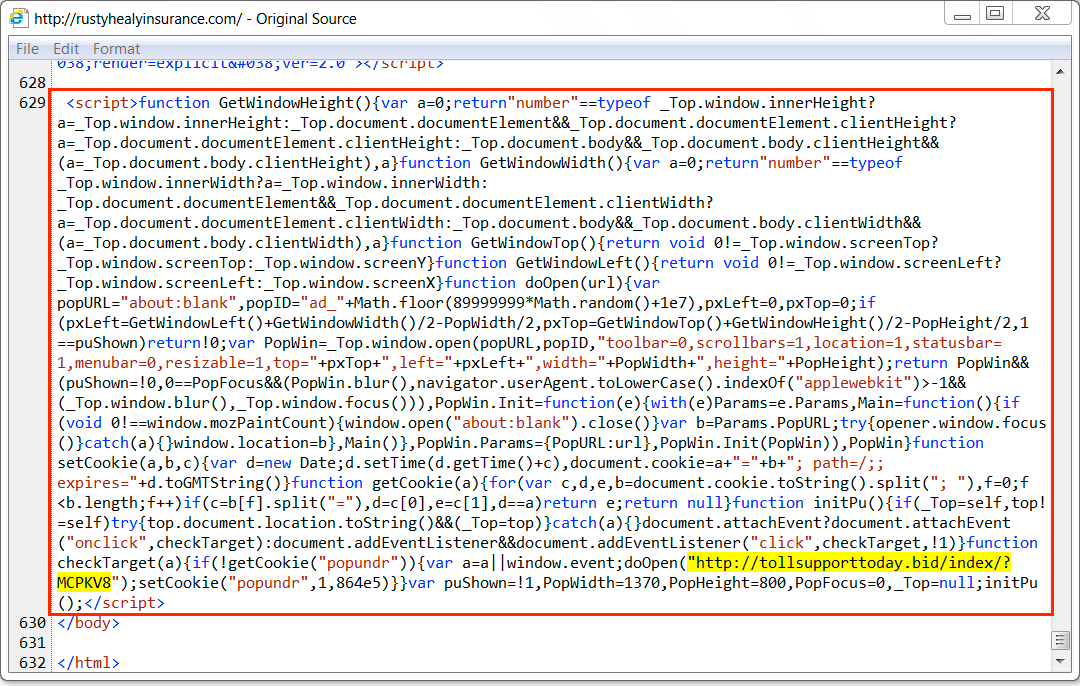
Task: Click the closing </script> tag
Action: pyautogui.click(x=124, y=603)
